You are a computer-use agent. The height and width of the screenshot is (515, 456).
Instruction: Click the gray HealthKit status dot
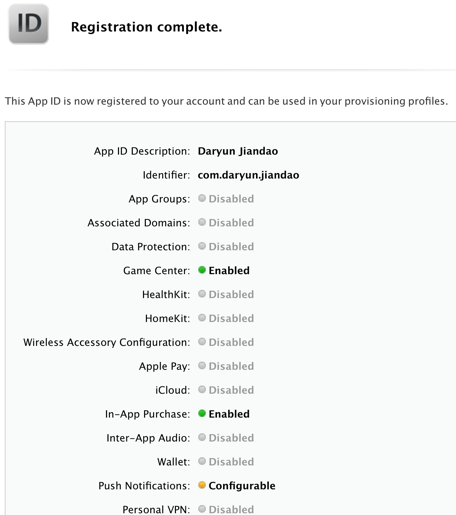(x=202, y=294)
